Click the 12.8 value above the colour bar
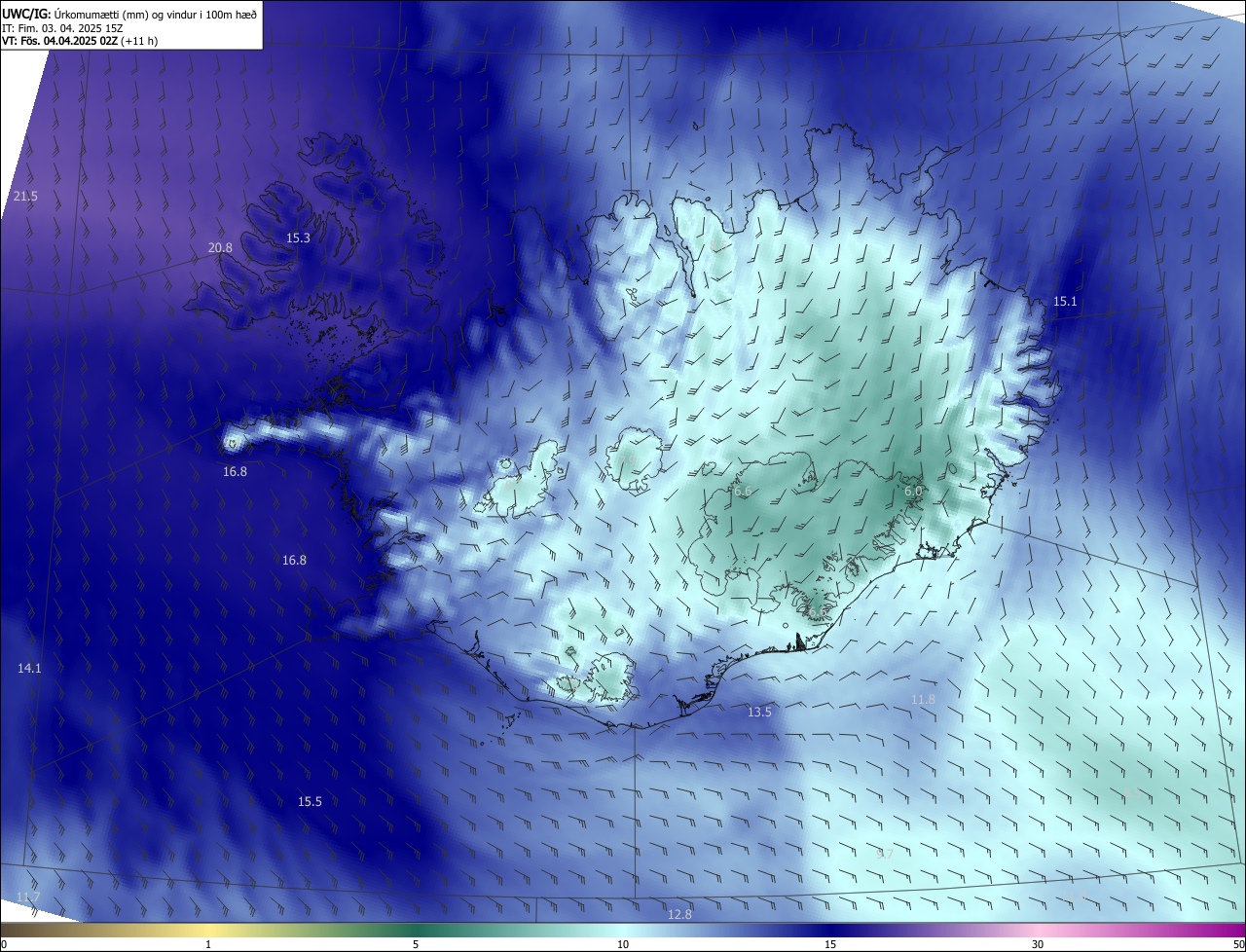This screenshot has height=952, width=1246. click(679, 914)
